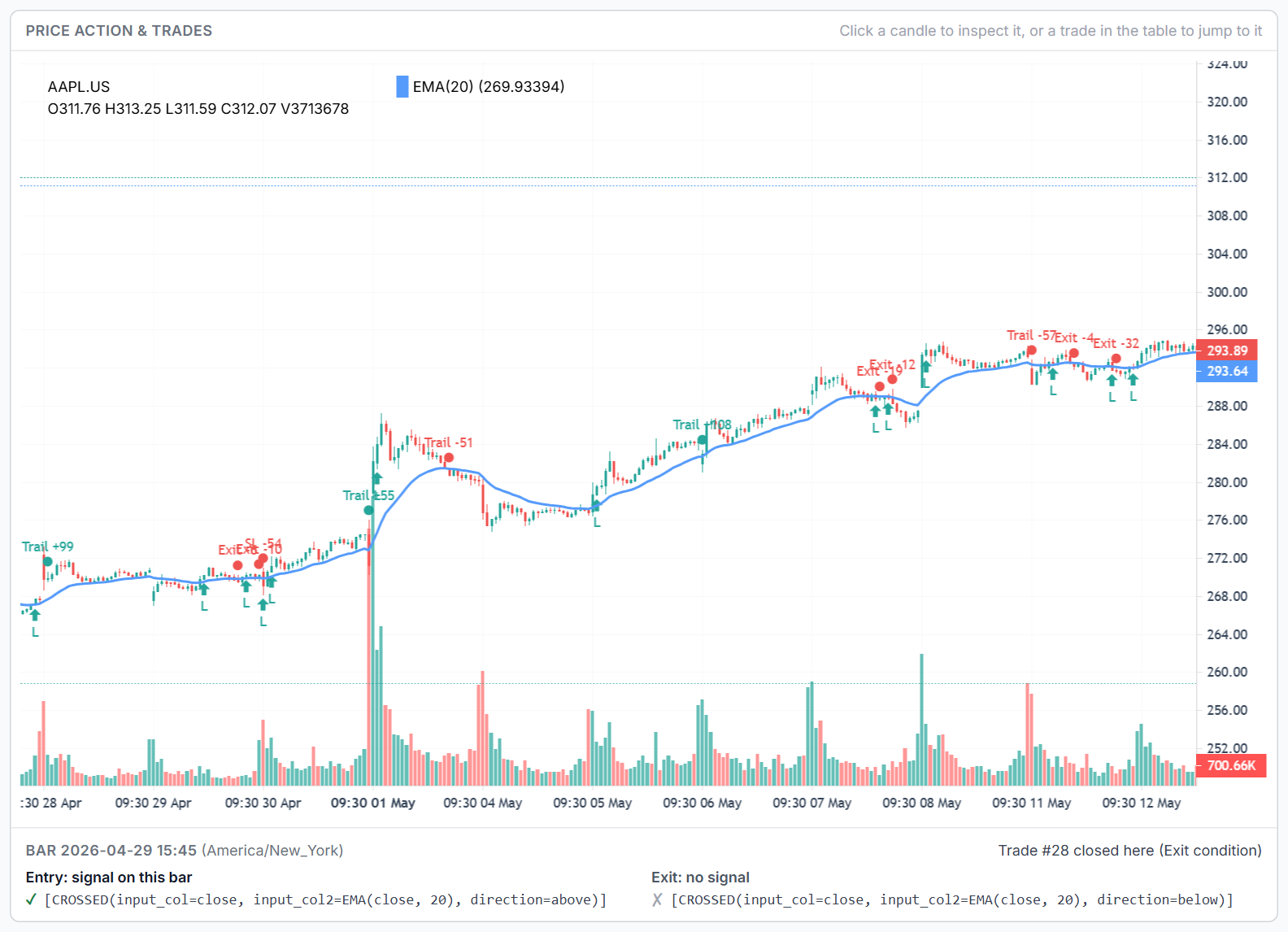The height and width of the screenshot is (932, 1288).
Task: Click the SL -54 stop loss marker
Action: (x=263, y=558)
